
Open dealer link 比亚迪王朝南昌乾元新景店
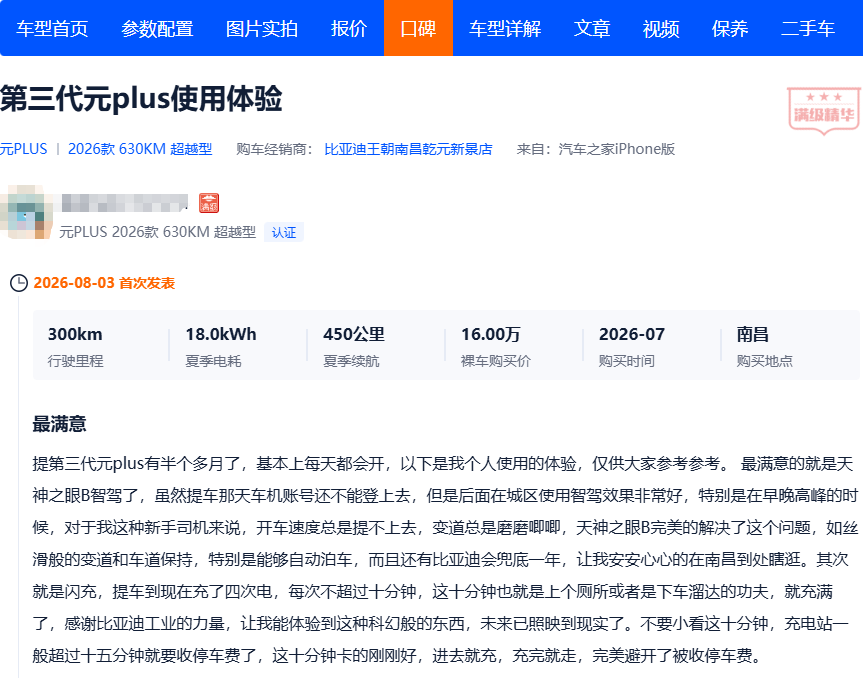tap(408, 149)
